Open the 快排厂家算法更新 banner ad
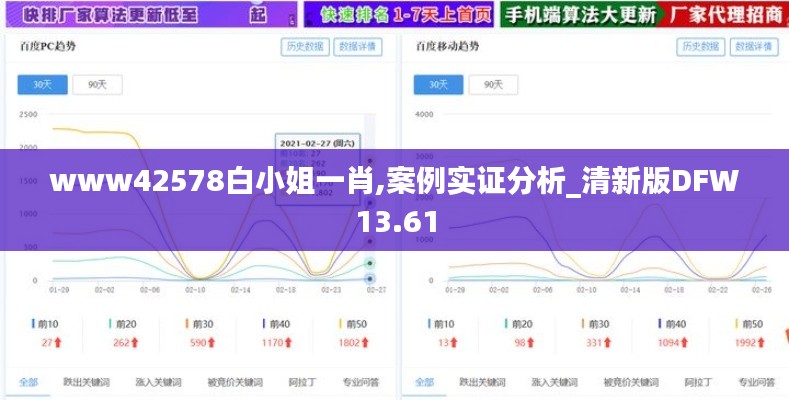 [x=151, y=14]
